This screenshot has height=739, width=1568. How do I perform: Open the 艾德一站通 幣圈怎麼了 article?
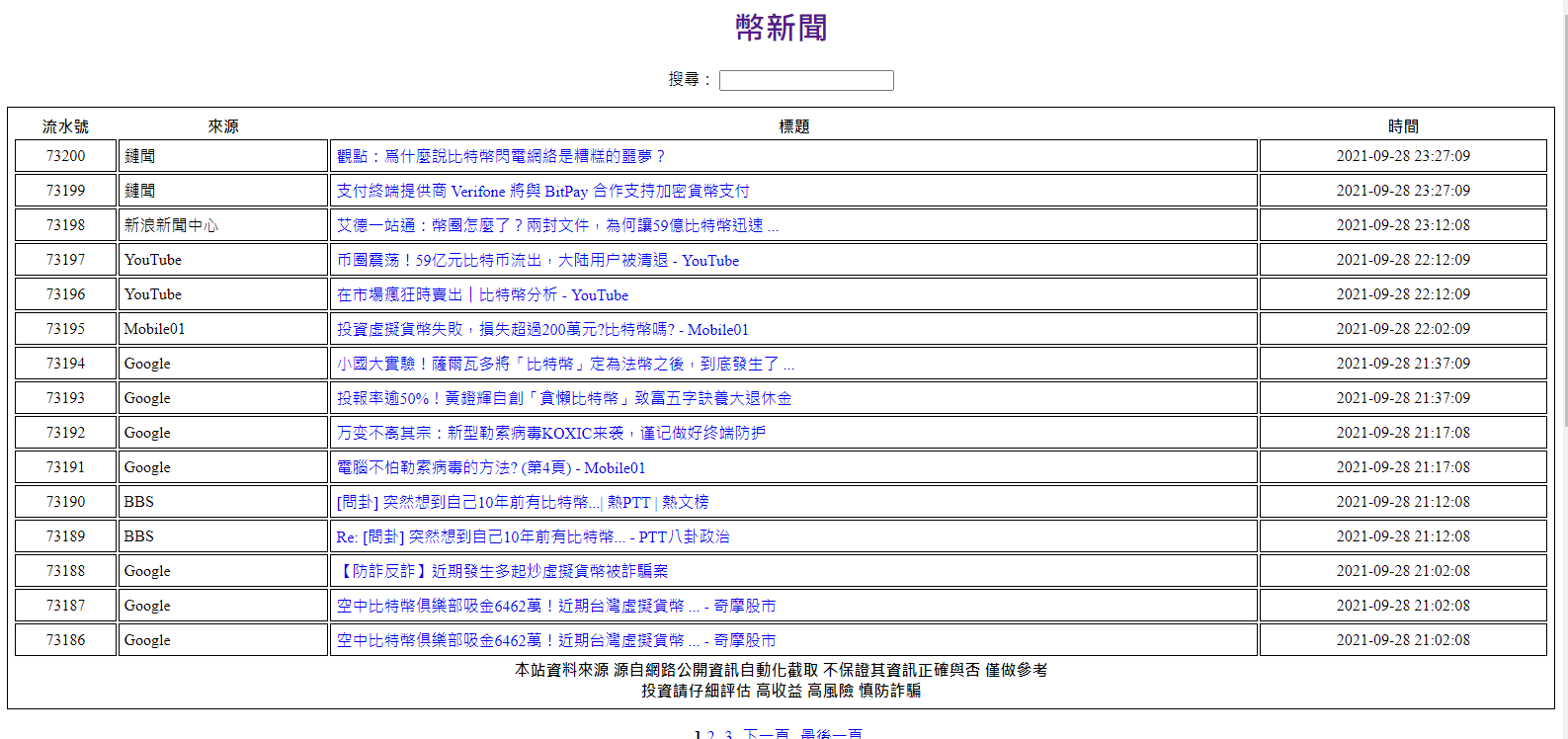tap(557, 225)
